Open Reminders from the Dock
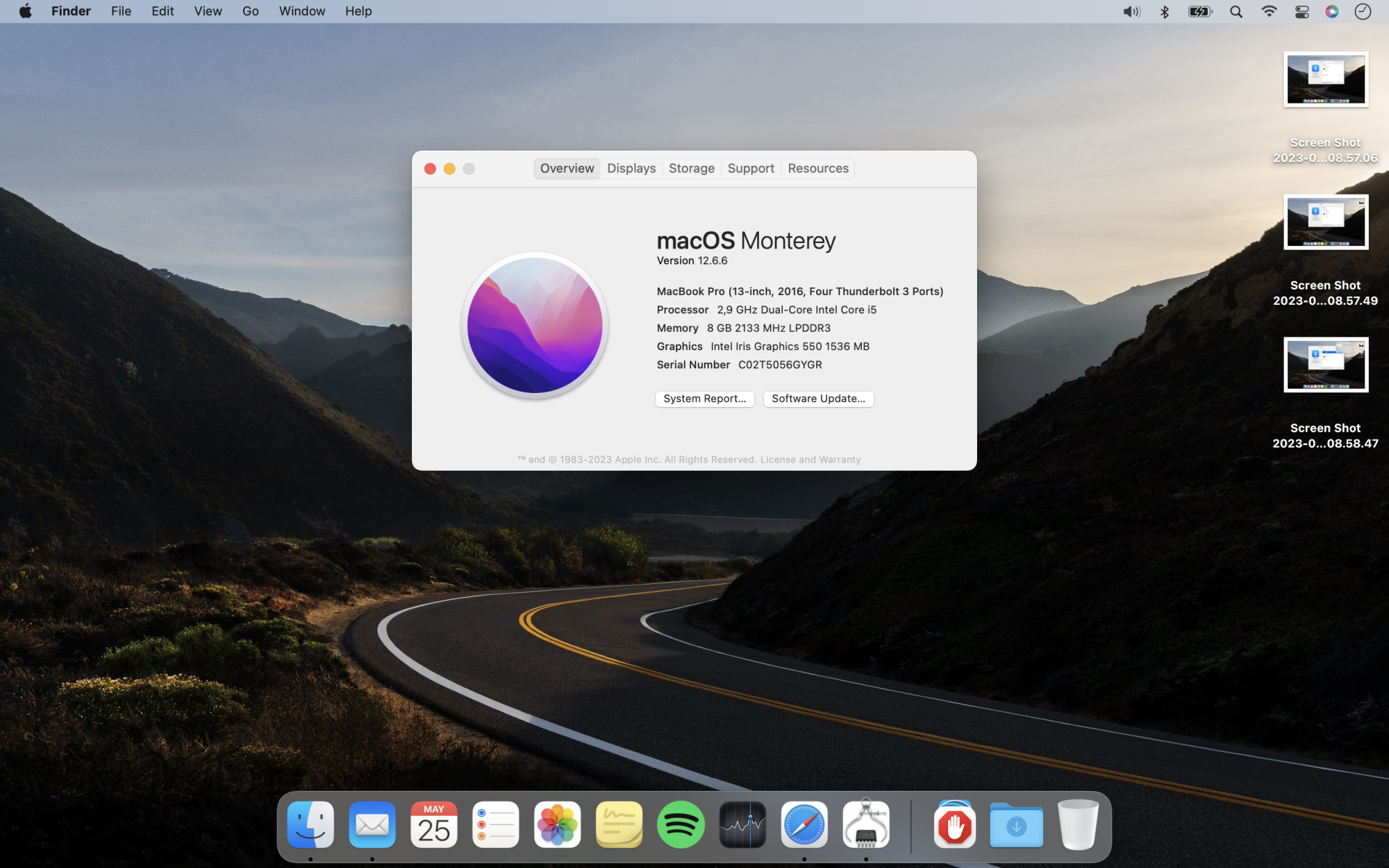This screenshot has height=868, width=1389. pos(495,825)
